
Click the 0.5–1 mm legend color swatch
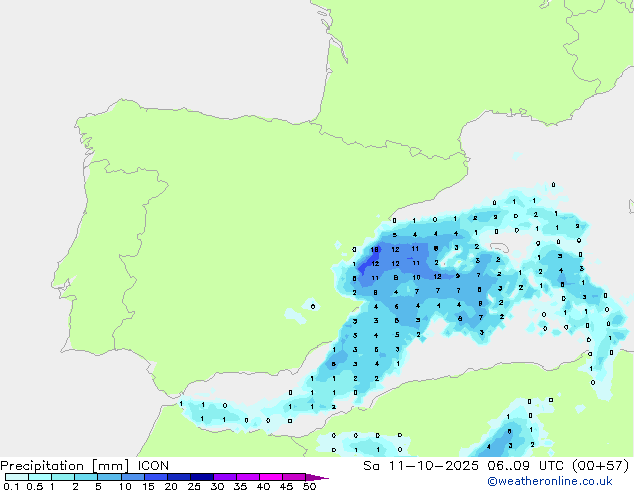pos(40,477)
